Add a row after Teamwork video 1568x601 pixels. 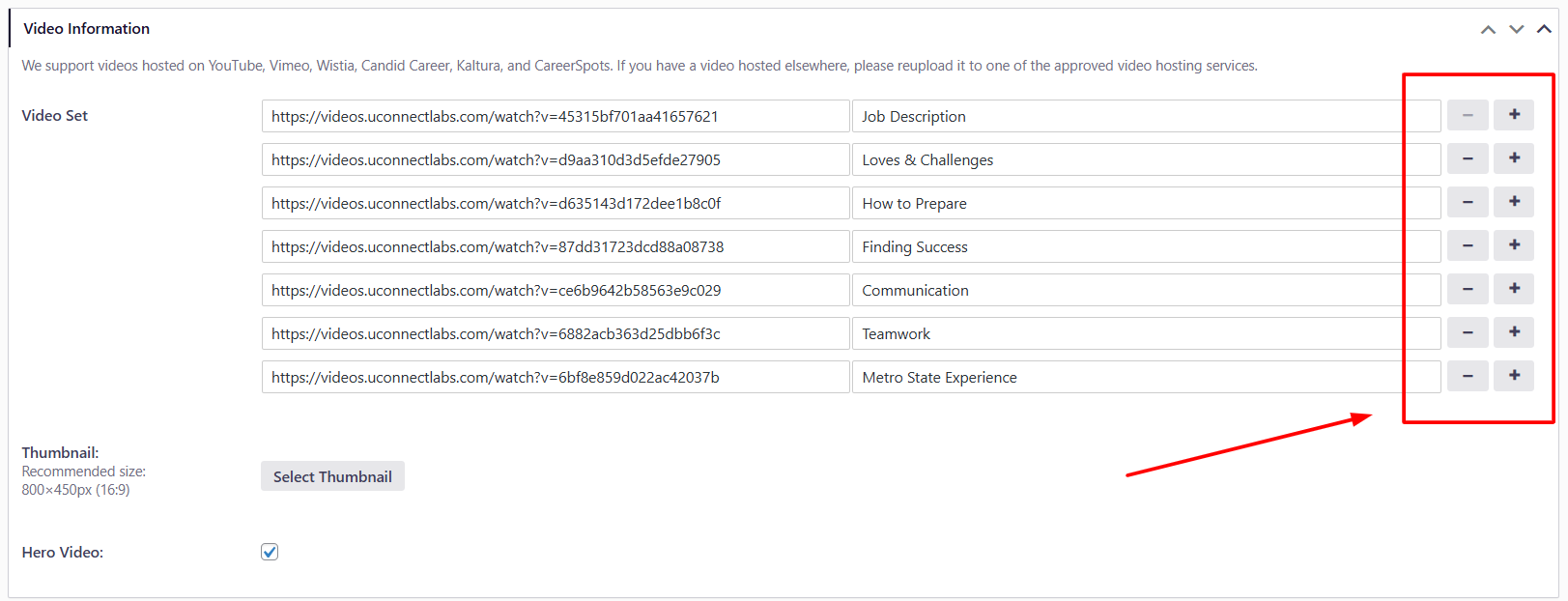pos(1513,332)
